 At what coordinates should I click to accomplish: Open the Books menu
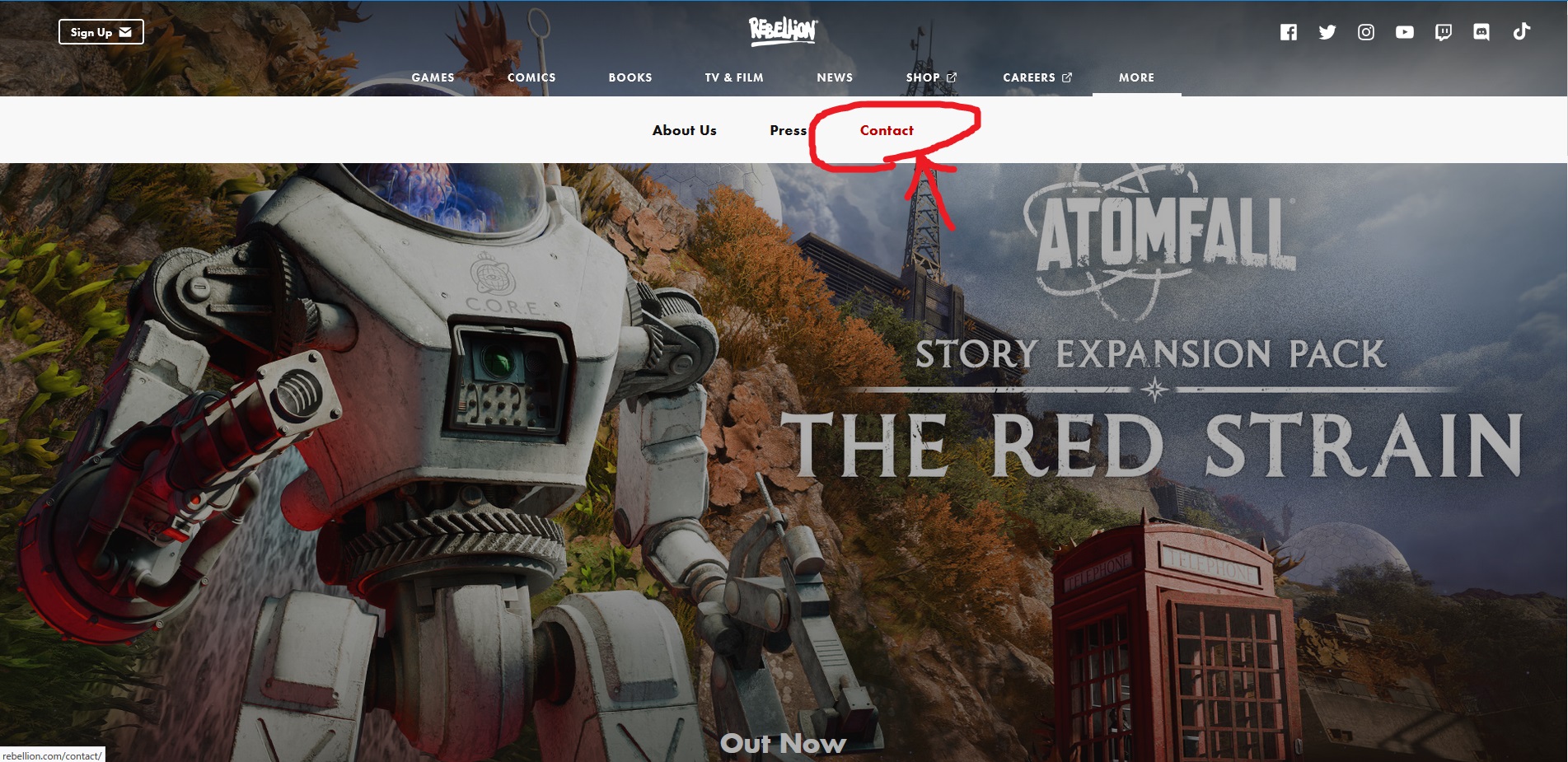coord(630,77)
